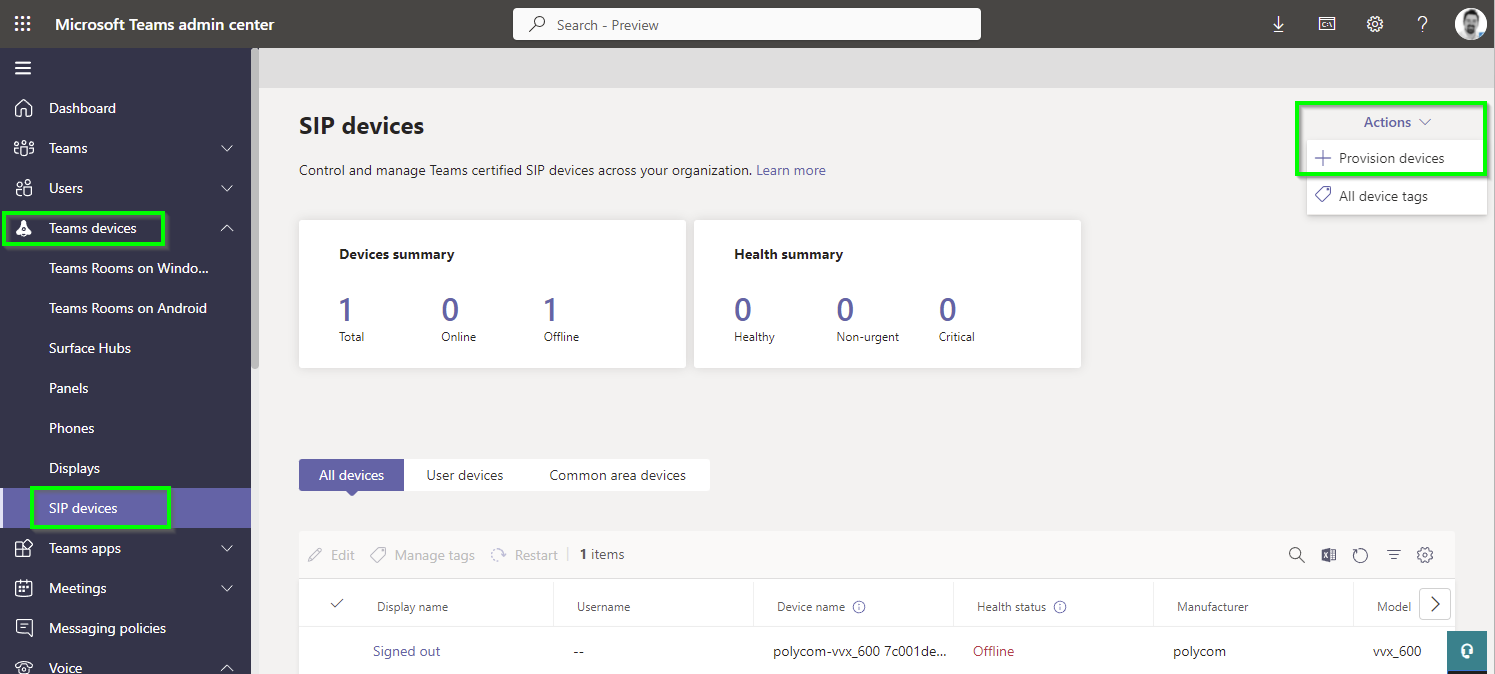Click the Offline health status cell
The image size is (1495, 674).
[993, 651]
